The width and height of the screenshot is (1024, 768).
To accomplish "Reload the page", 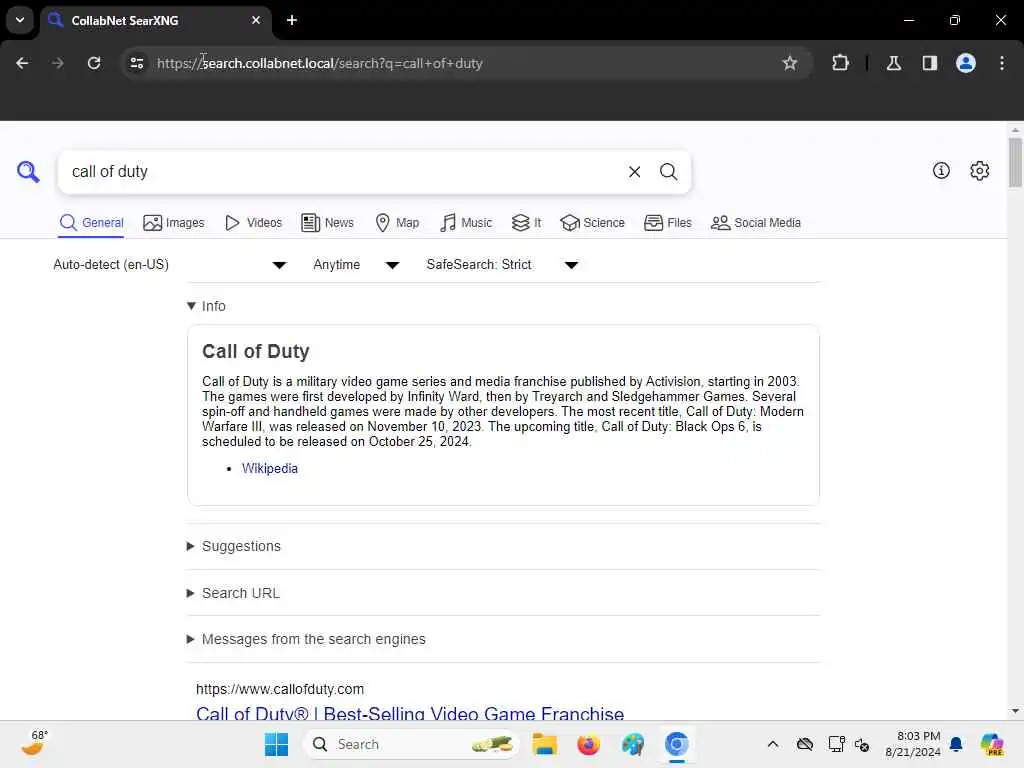I will tap(94, 63).
